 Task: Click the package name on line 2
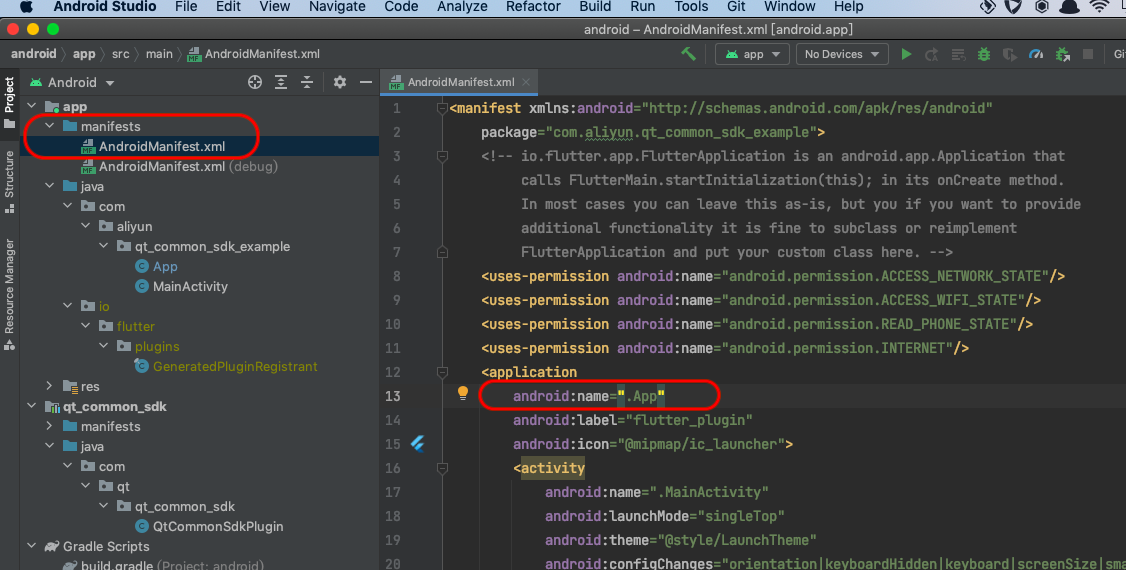(681, 133)
